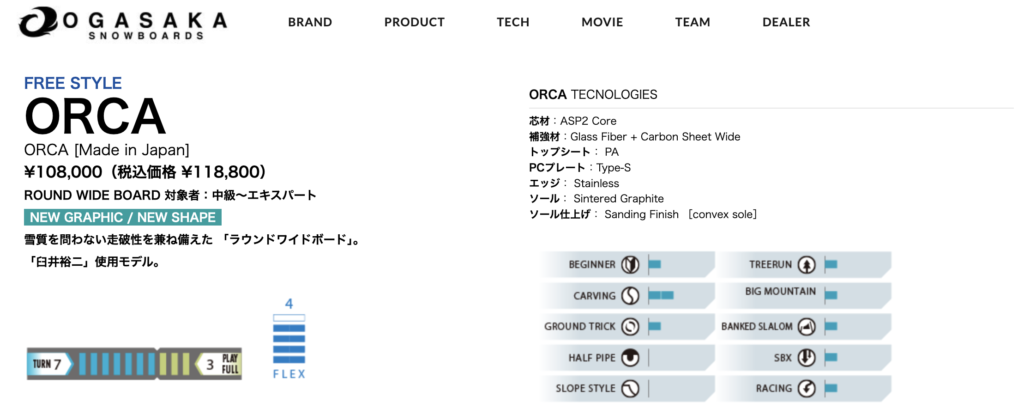Click the Carving rating icon

[630, 295]
